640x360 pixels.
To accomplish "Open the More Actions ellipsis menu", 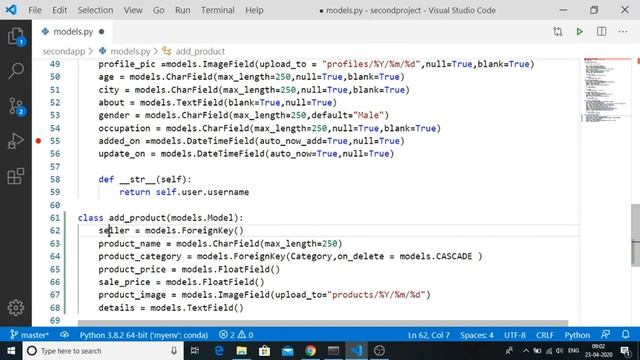I will (x=623, y=31).
